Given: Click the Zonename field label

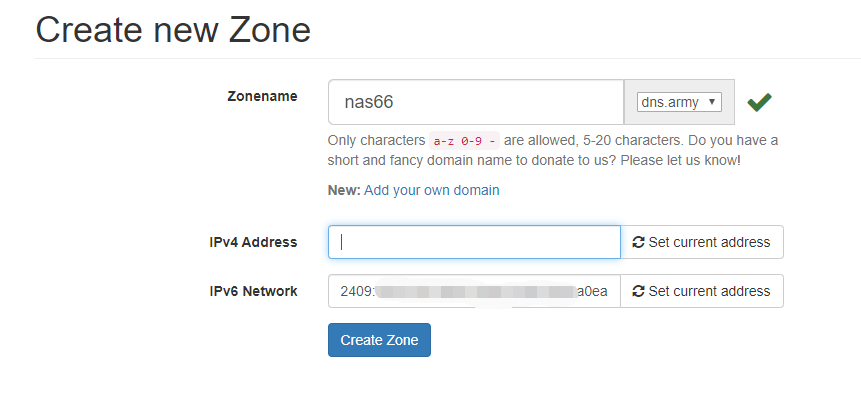Looking at the screenshot, I should pyautogui.click(x=262, y=97).
